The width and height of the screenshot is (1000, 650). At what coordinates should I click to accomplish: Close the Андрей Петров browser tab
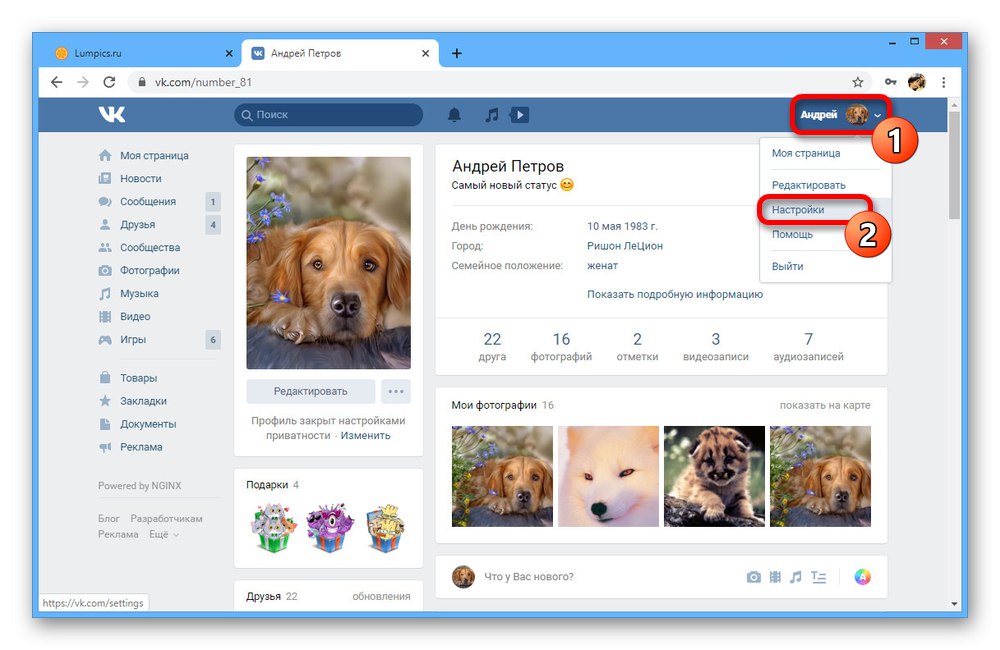425,53
